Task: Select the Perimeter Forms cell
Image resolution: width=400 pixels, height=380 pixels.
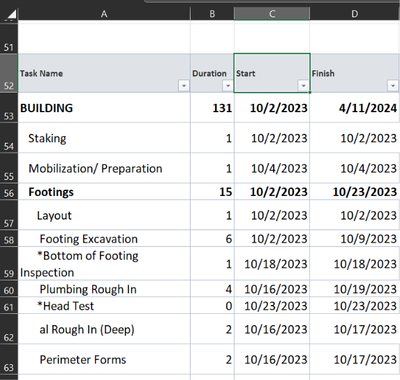Action: [x=104, y=359]
